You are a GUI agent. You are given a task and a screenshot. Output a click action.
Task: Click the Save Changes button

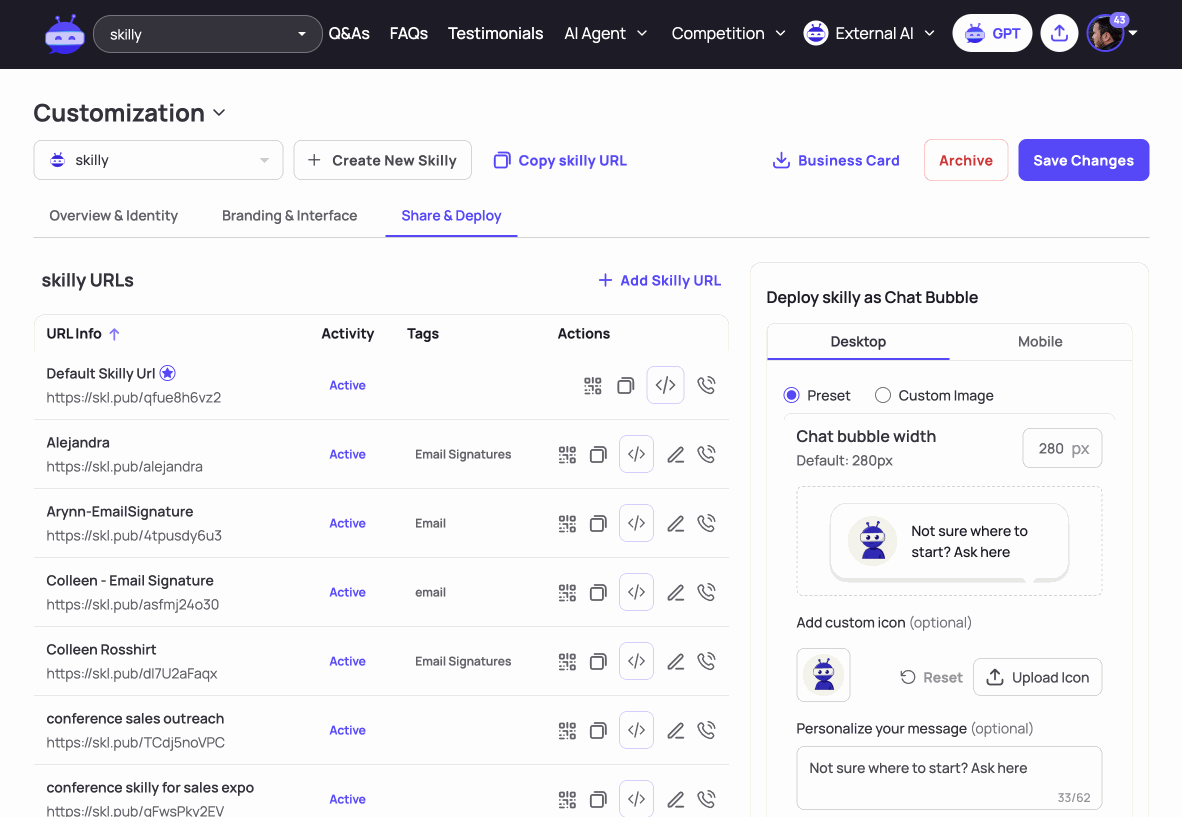click(x=1083, y=161)
